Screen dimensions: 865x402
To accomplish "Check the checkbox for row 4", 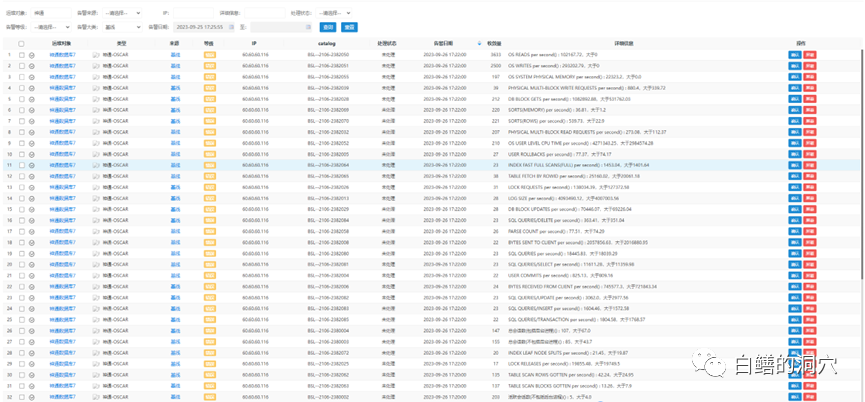I will pyautogui.click(x=21, y=89).
